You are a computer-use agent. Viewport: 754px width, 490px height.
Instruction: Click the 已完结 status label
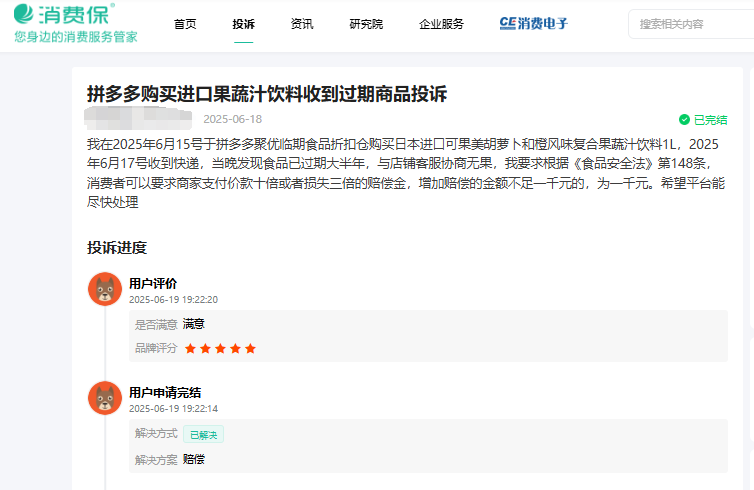710,120
